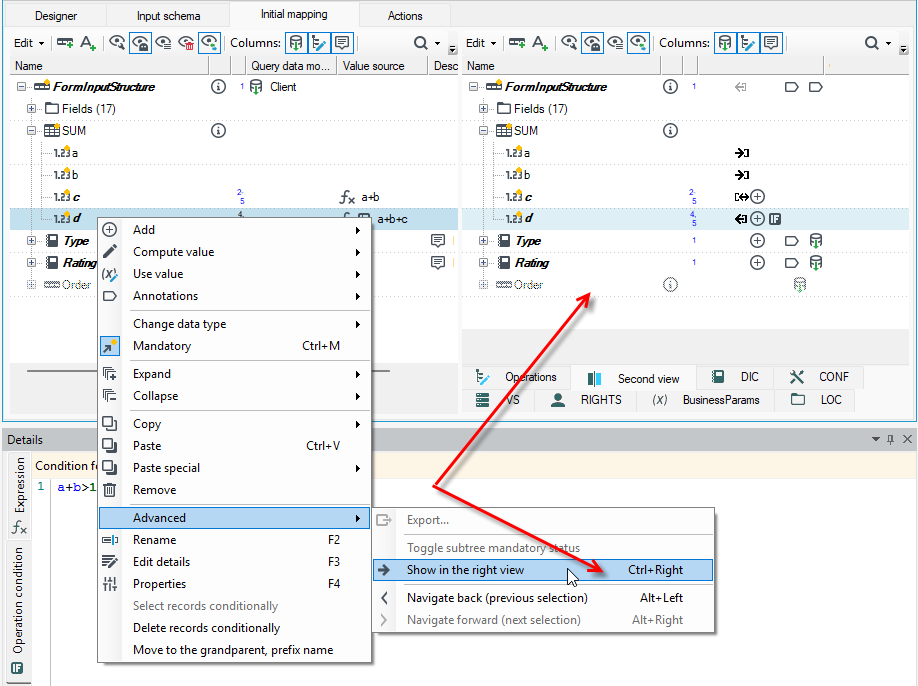The width and height of the screenshot is (918, 686).
Task: Open search magnifier in right pane toolbar
Action: point(872,43)
